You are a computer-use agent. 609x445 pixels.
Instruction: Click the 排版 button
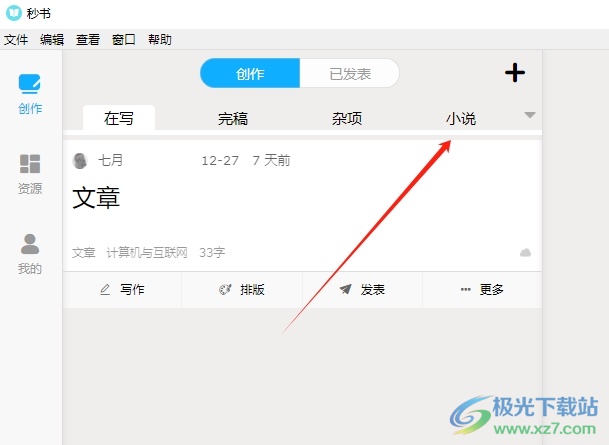(242, 290)
